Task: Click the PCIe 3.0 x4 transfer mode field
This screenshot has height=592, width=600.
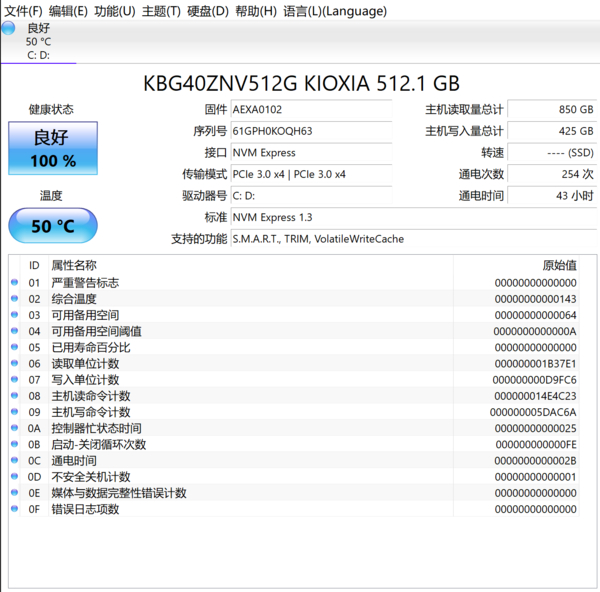Action: 311,174
